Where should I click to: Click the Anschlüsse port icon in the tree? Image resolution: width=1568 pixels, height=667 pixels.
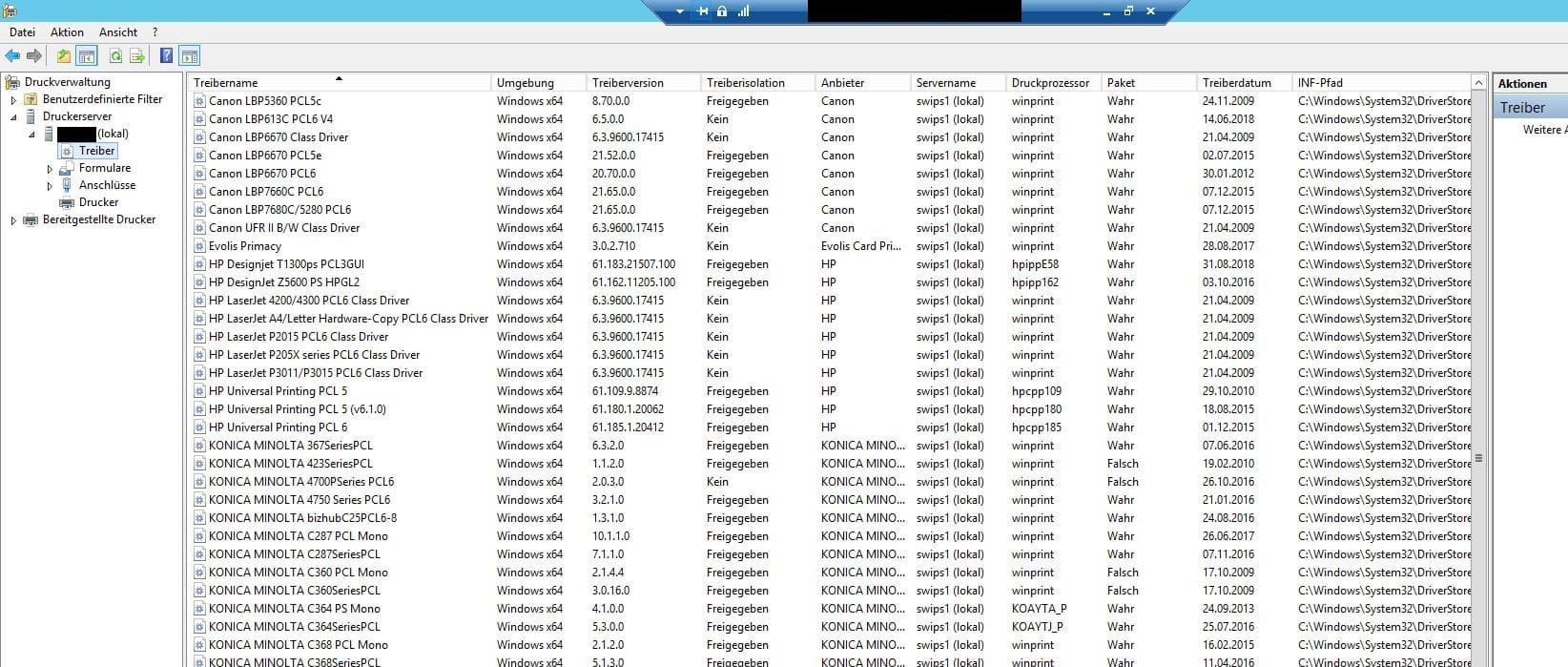point(68,185)
